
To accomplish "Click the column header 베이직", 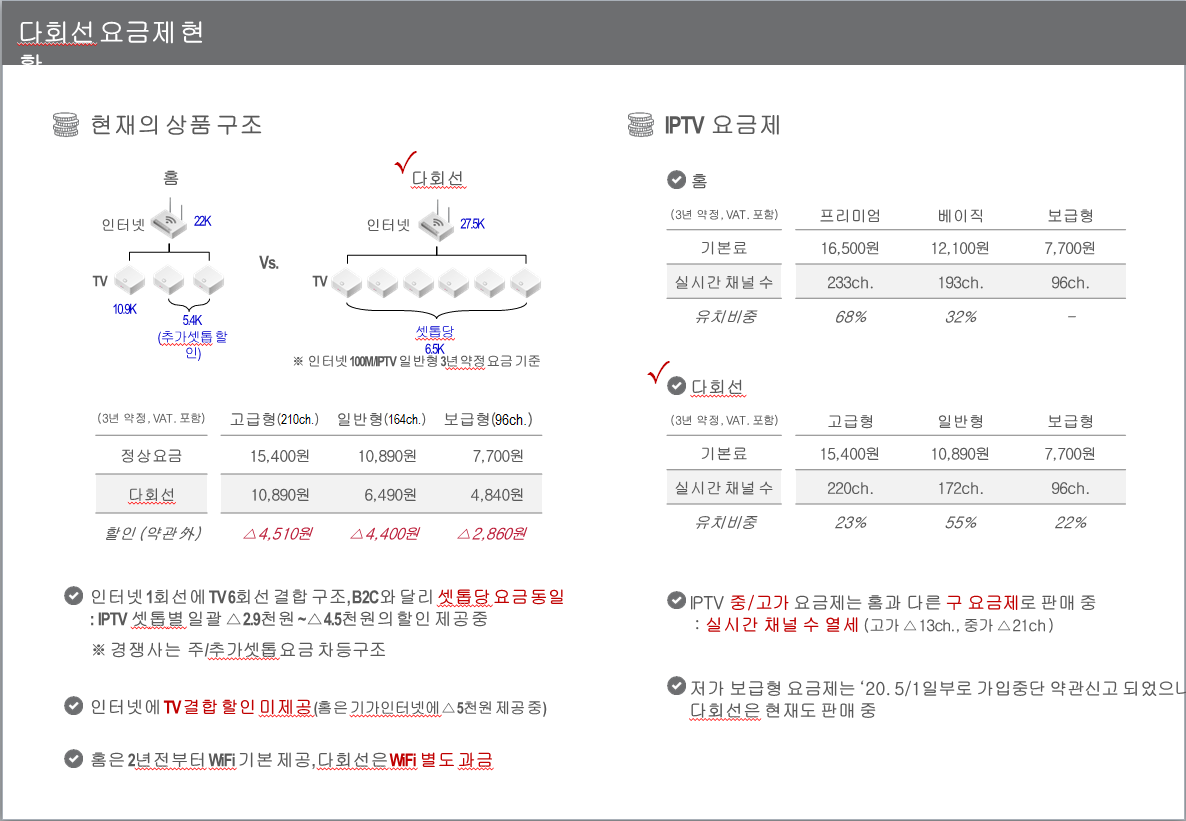I will pos(961,216).
